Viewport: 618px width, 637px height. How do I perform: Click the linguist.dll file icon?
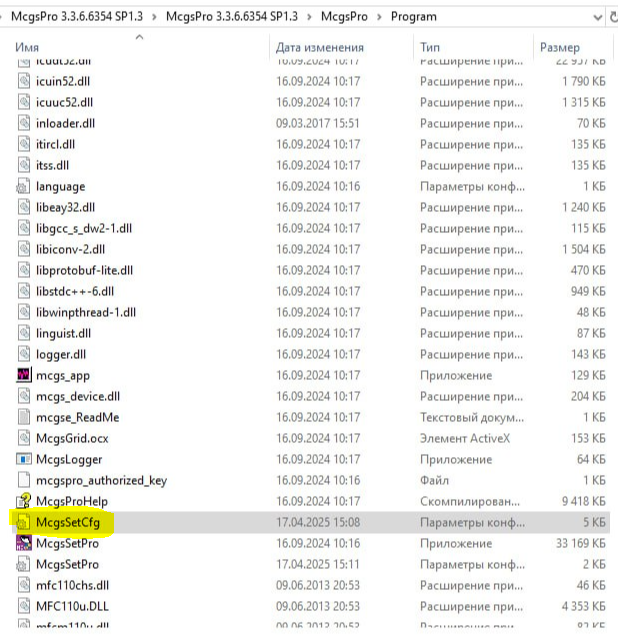(x=24, y=333)
